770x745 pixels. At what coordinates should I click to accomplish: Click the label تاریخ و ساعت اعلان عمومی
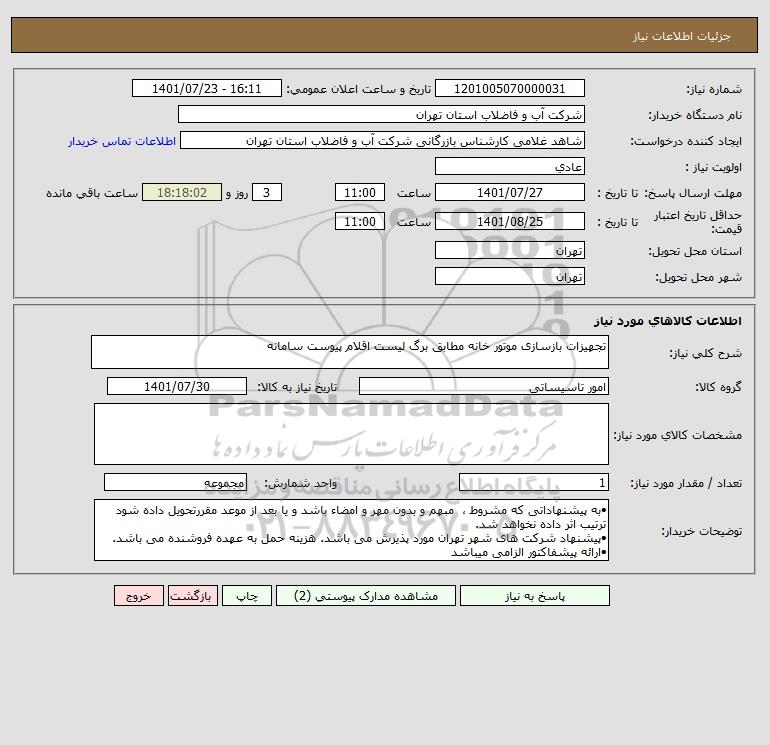click(x=358, y=89)
